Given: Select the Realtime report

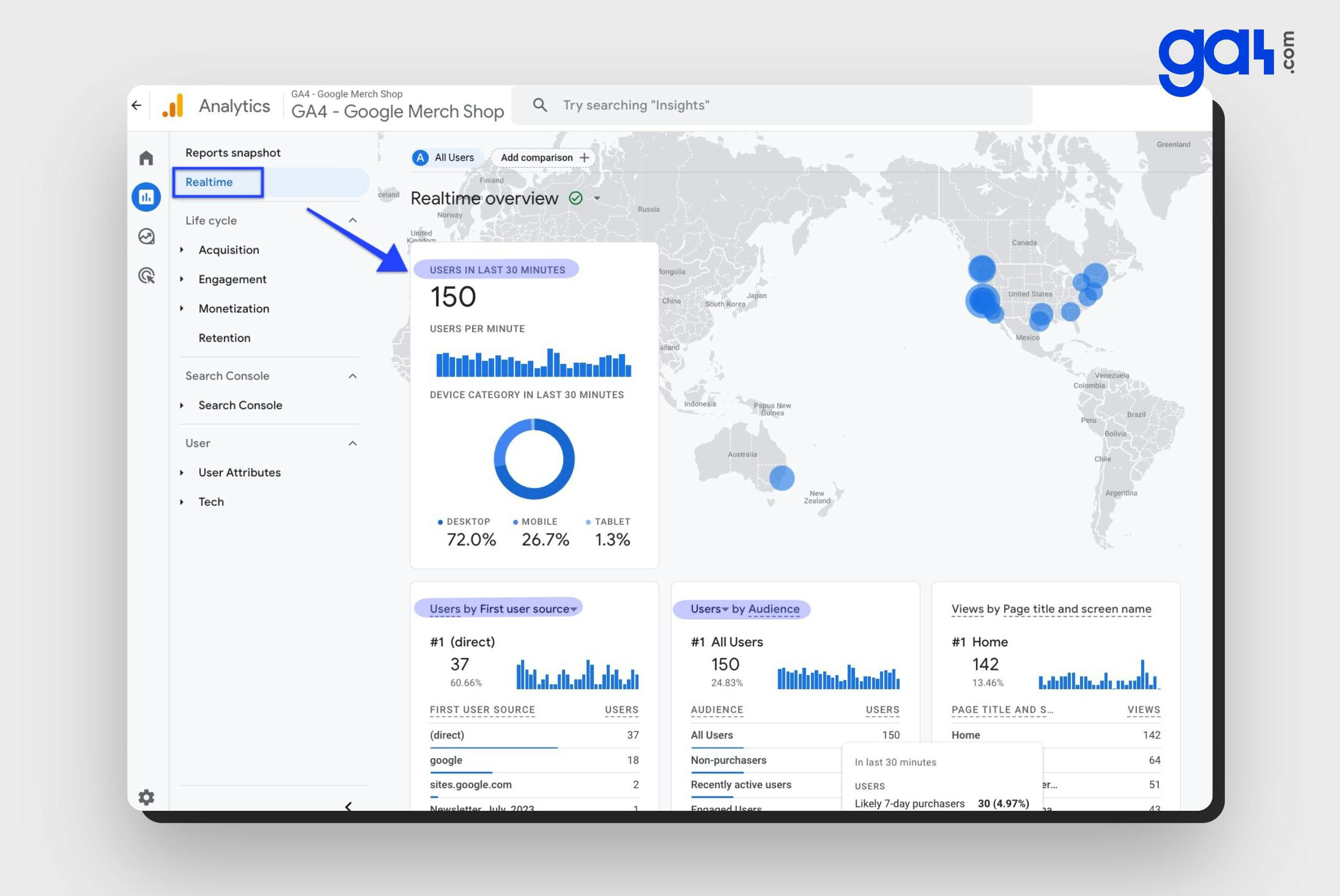Looking at the screenshot, I should (209, 182).
